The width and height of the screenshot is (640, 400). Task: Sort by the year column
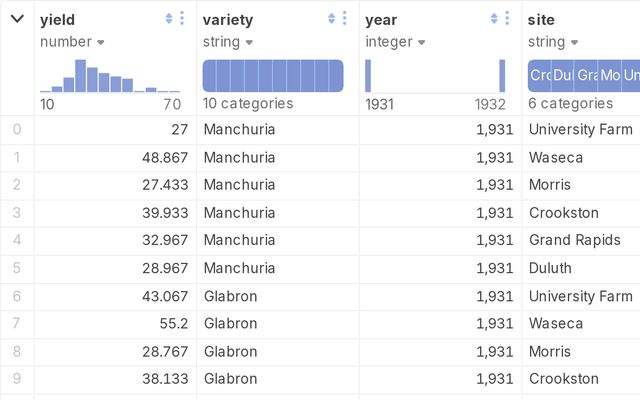point(494,19)
